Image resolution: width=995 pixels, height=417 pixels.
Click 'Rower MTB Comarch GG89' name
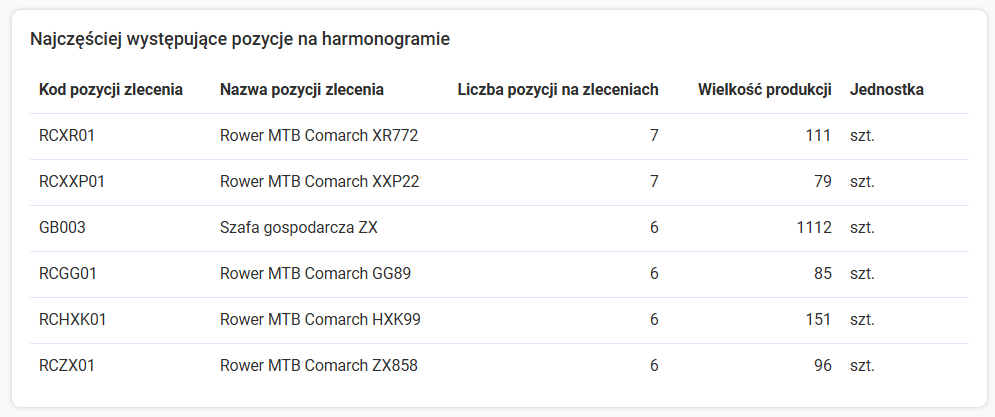coord(315,274)
